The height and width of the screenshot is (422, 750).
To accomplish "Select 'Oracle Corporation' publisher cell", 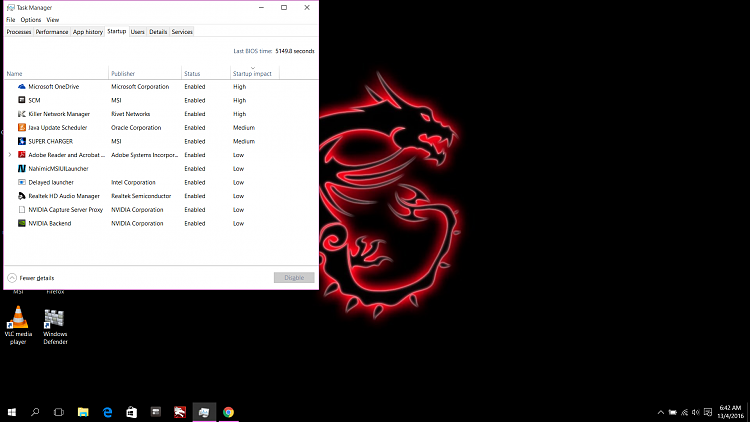I will [136, 127].
